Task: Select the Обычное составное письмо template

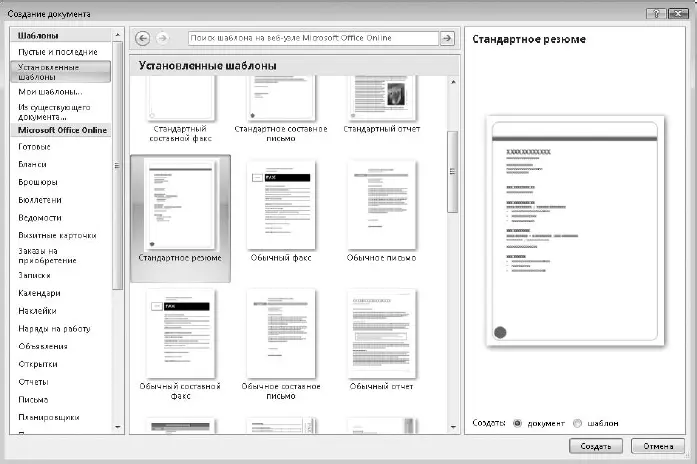Action: [281, 333]
